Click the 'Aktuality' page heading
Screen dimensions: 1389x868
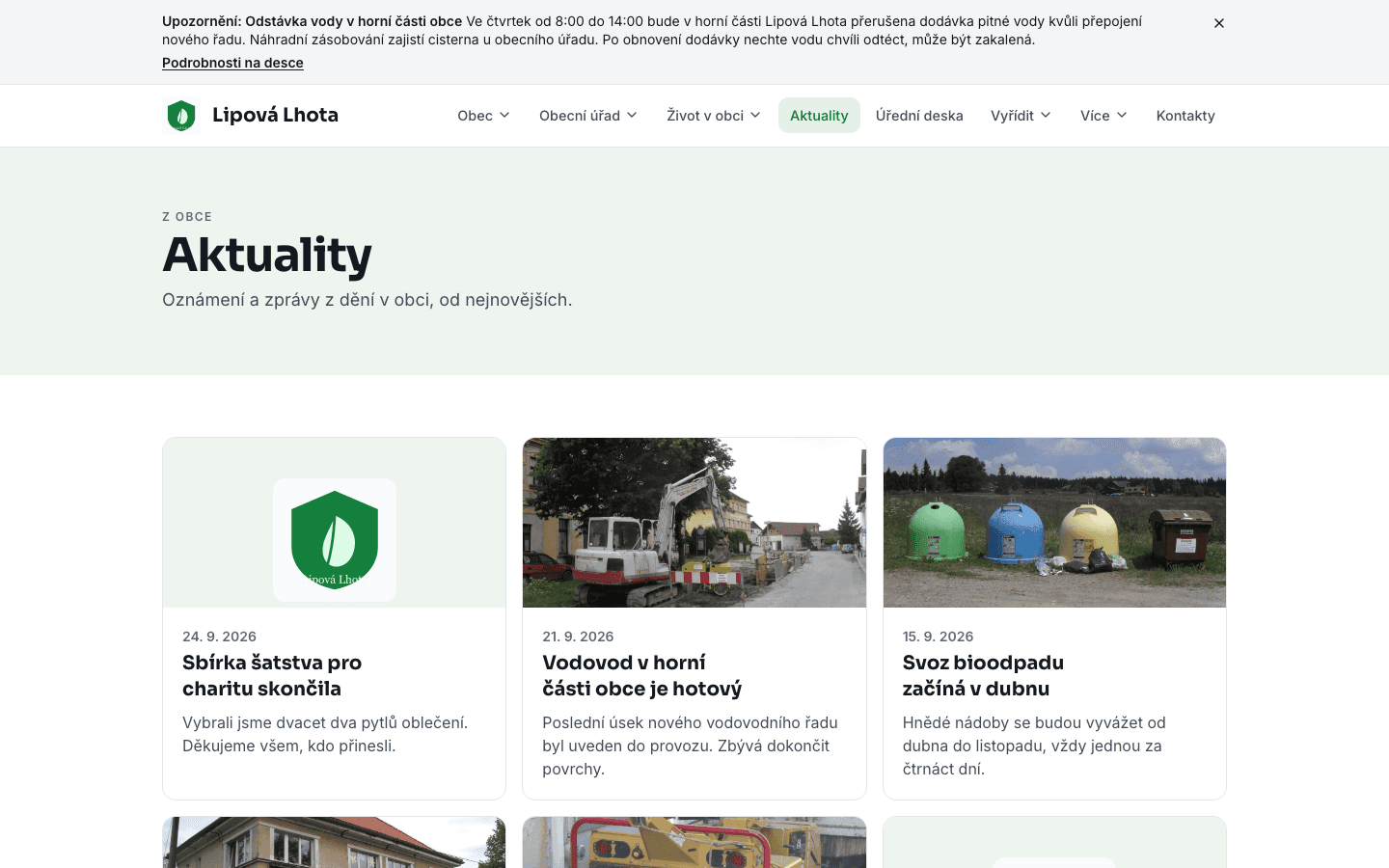267,255
